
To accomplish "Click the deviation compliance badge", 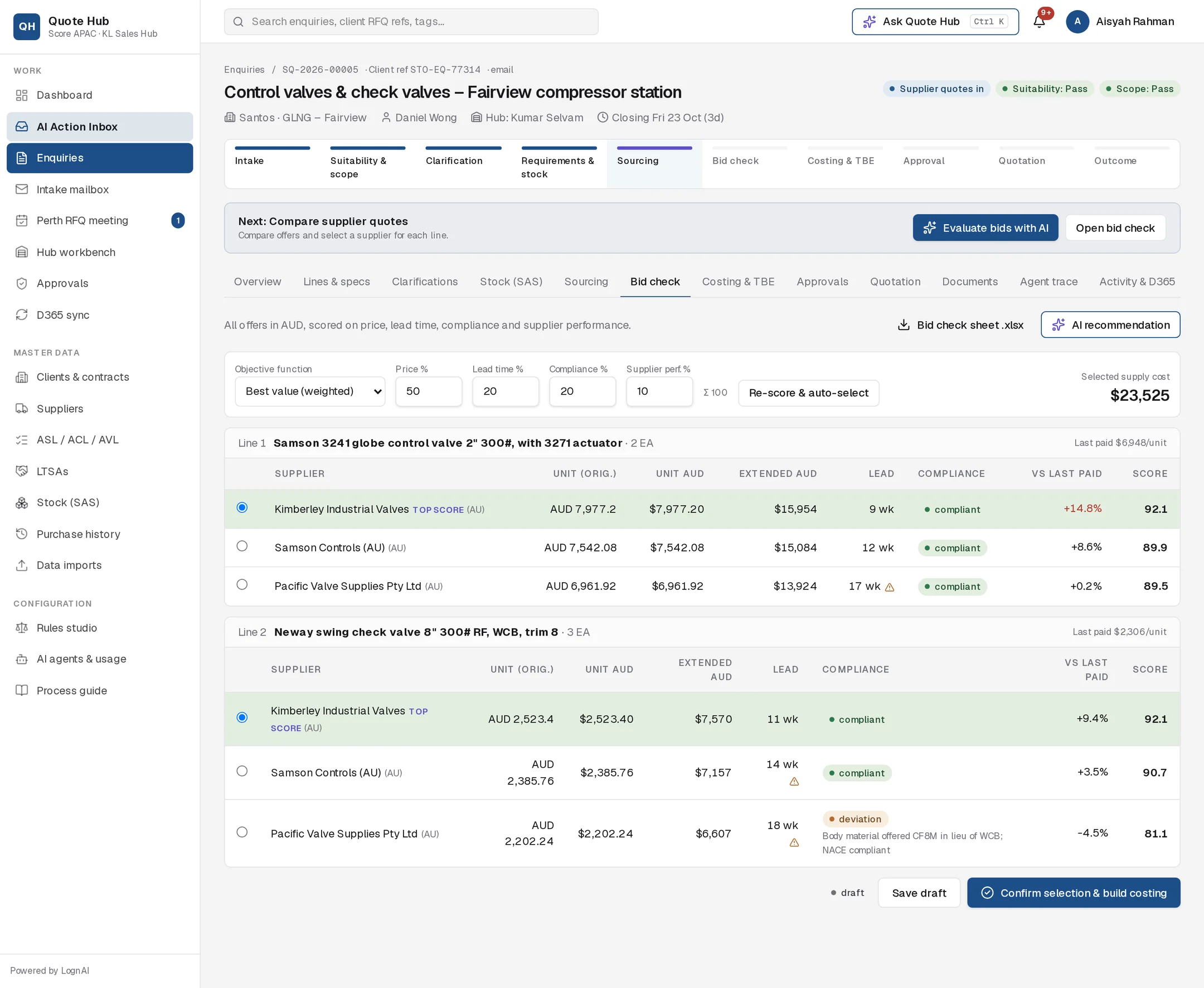I will (x=855, y=819).
